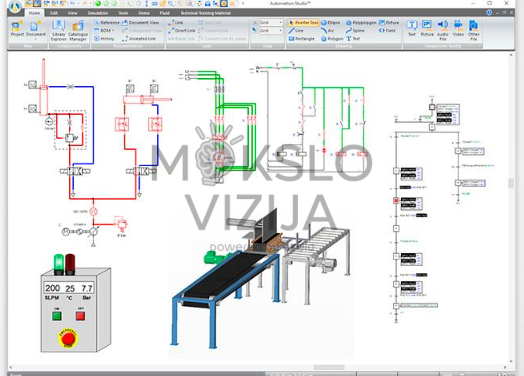Click the green indicator lamp

[59, 263]
